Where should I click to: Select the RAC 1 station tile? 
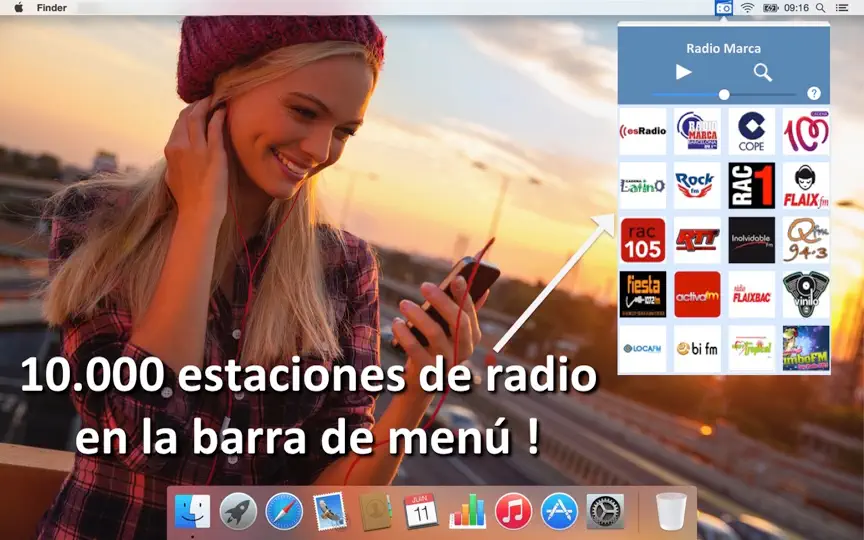point(751,186)
